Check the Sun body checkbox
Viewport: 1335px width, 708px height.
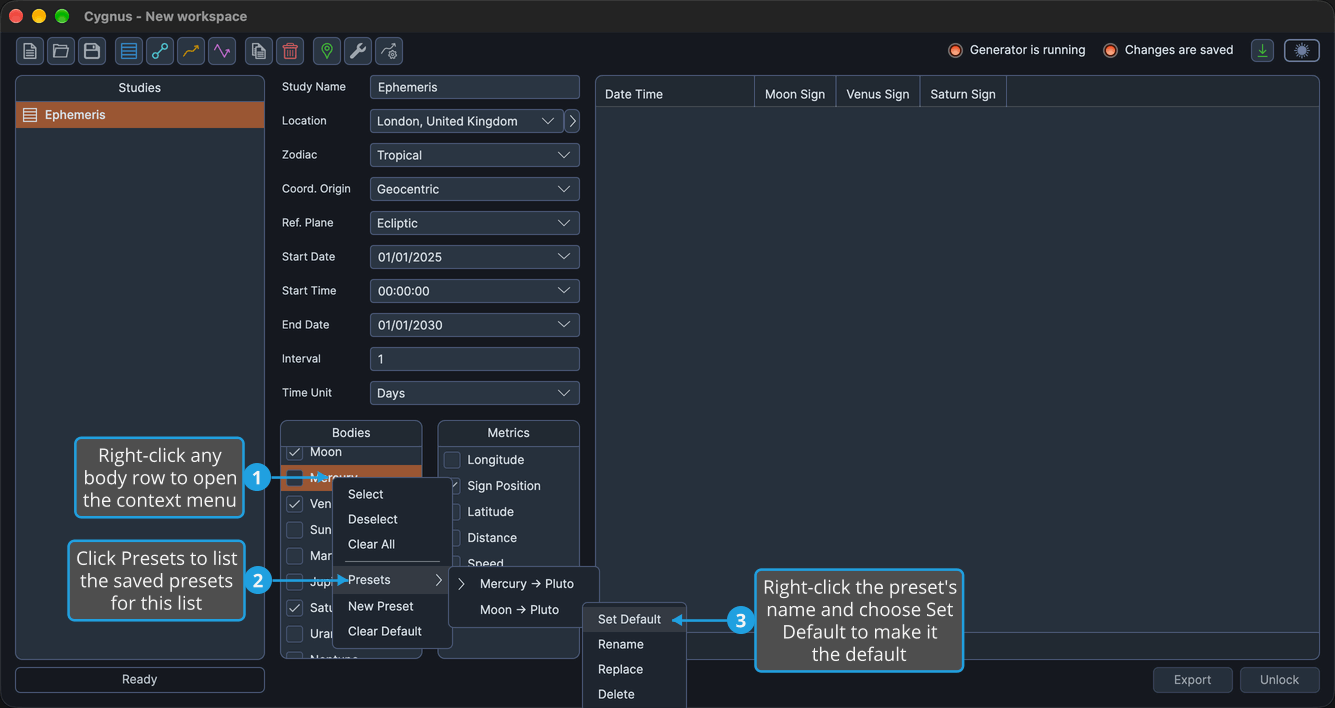[295, 529]
